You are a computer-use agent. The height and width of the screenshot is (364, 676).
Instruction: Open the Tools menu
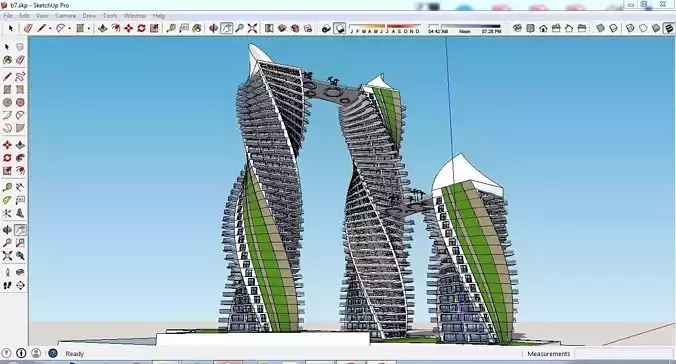pos(110,16)
